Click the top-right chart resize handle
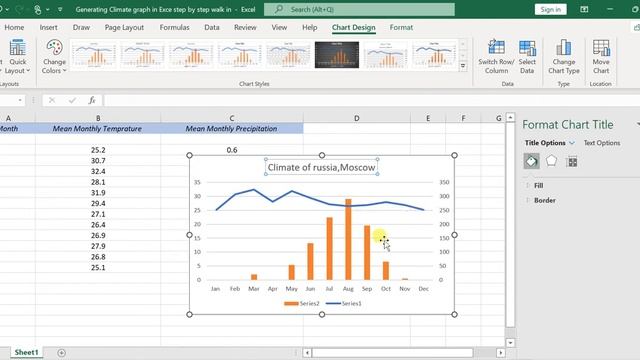 [454, 155]
